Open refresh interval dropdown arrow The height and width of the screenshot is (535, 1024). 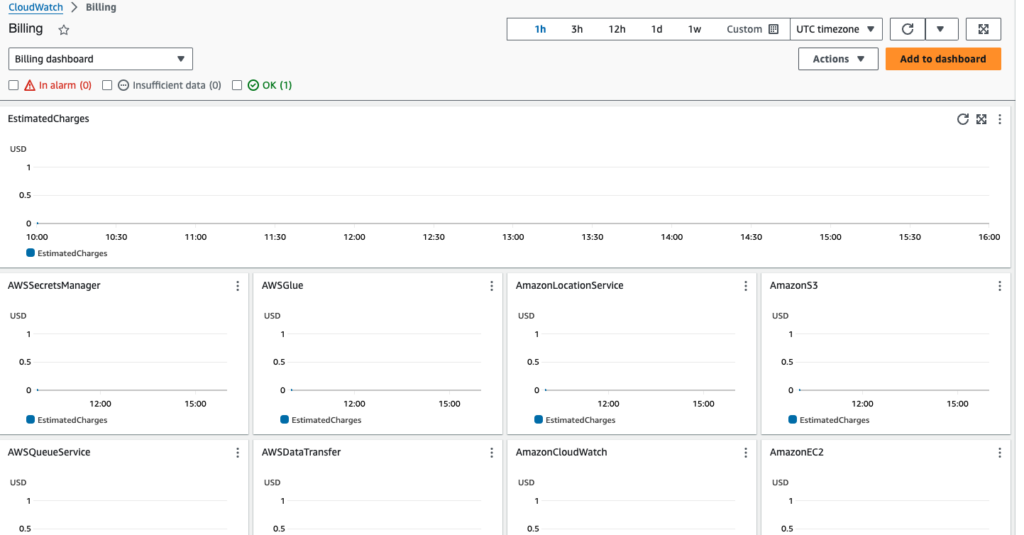click(x=940, y=29)
